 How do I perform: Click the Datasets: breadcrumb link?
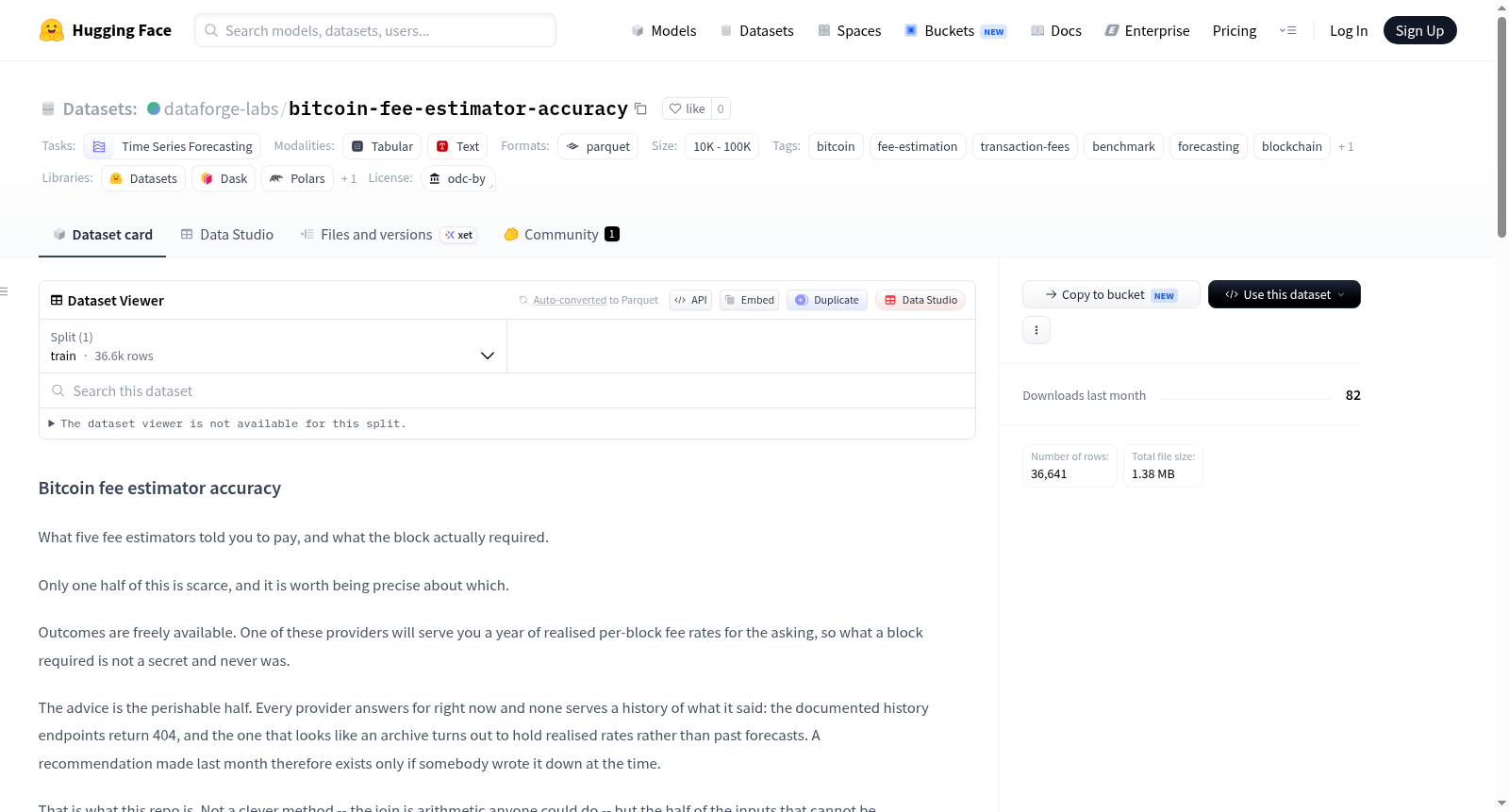point(100,108)
